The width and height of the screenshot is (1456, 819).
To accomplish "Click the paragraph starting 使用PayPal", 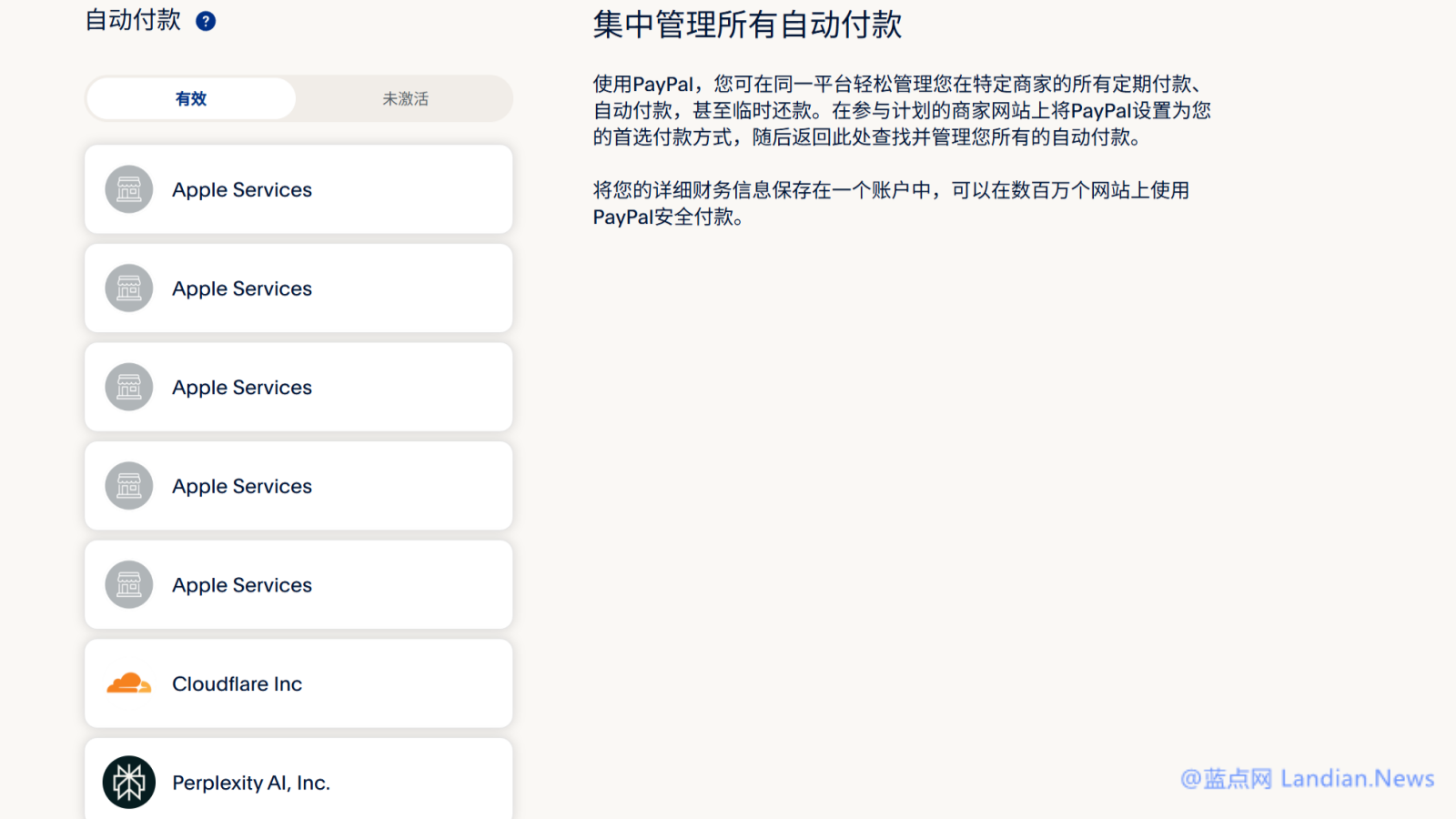I will [x=902, y=110].
